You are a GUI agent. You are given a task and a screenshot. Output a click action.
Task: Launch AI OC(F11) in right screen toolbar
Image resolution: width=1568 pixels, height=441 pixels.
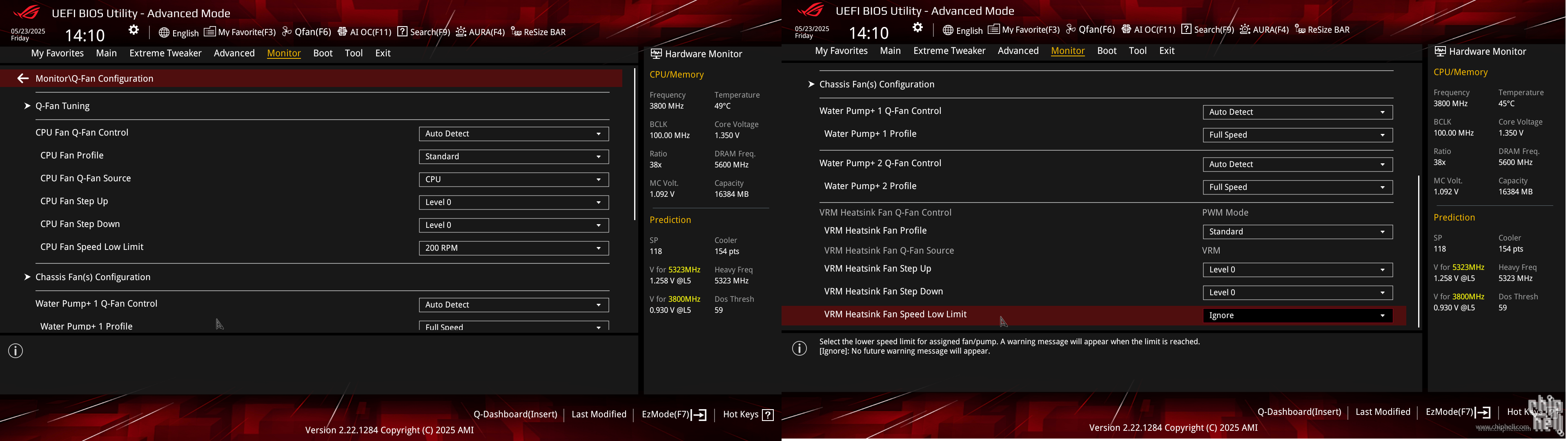(1148, 29)
